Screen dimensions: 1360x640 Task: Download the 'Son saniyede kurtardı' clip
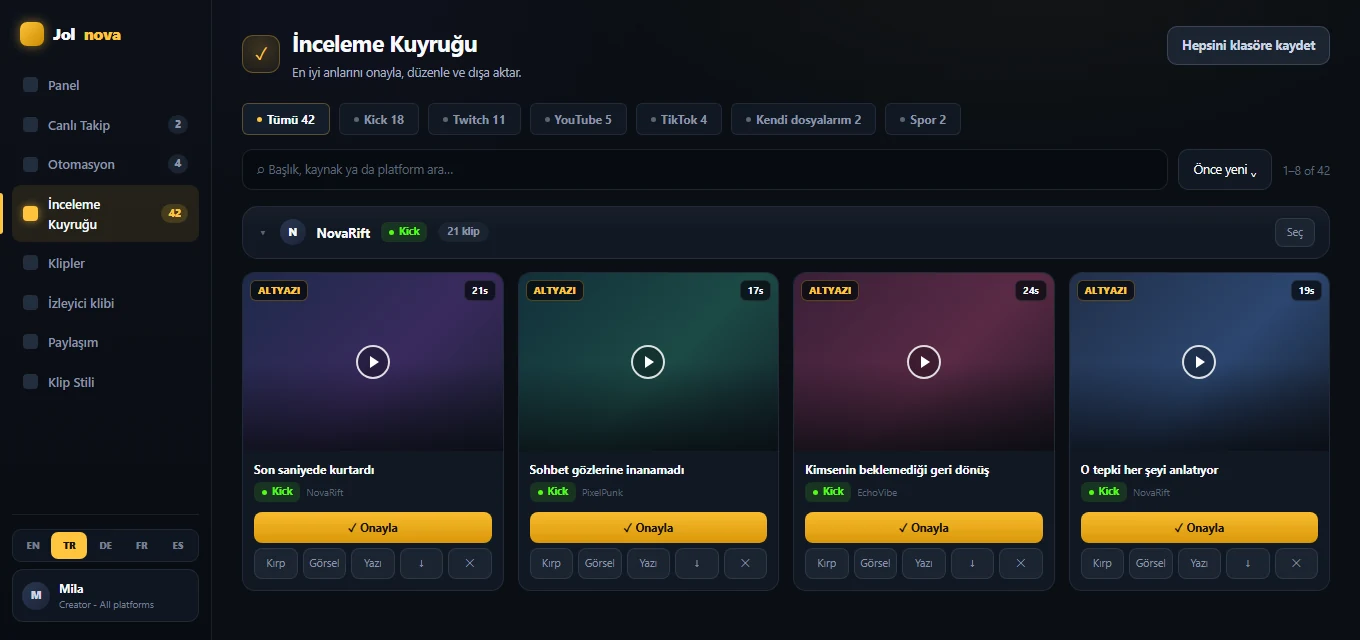pos(421,563)
